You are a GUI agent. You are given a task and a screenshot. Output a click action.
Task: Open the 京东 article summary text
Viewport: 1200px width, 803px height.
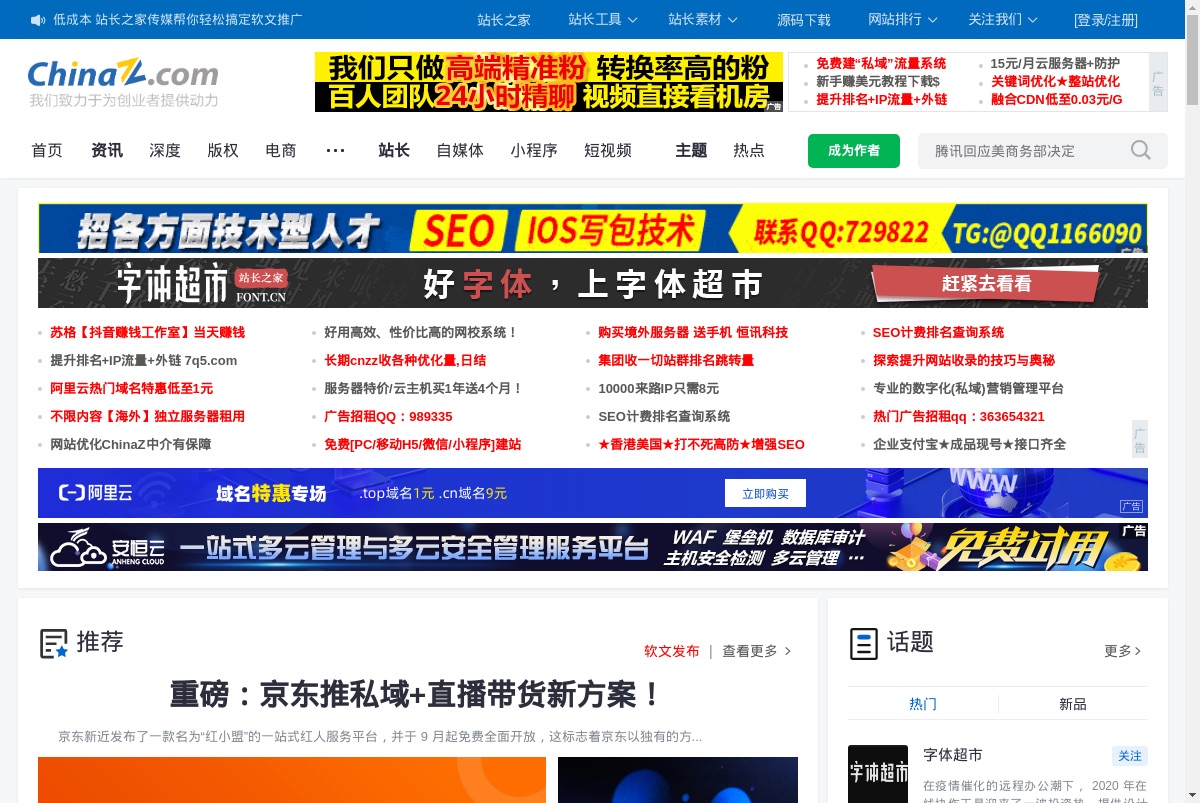point(380,737)
